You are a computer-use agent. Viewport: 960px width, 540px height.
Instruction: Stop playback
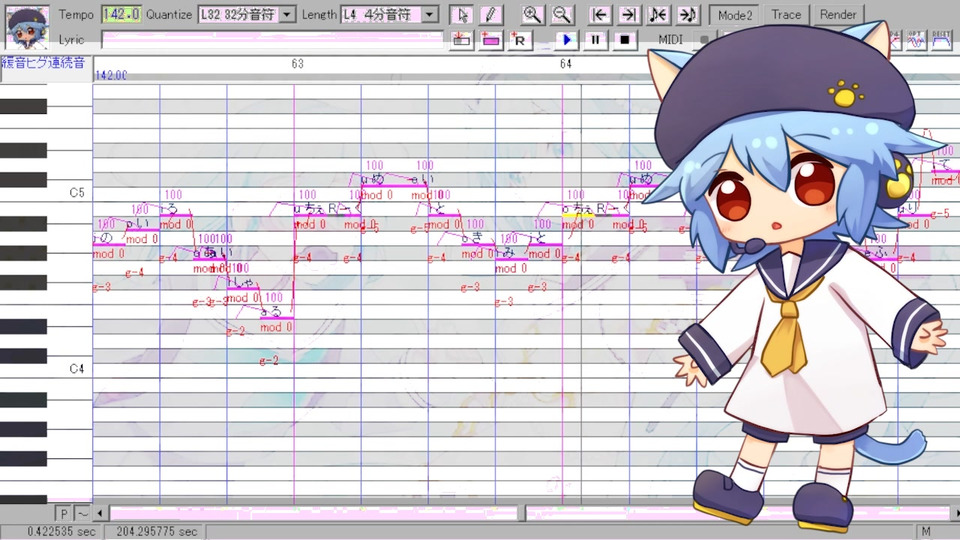tap(624, 40)
